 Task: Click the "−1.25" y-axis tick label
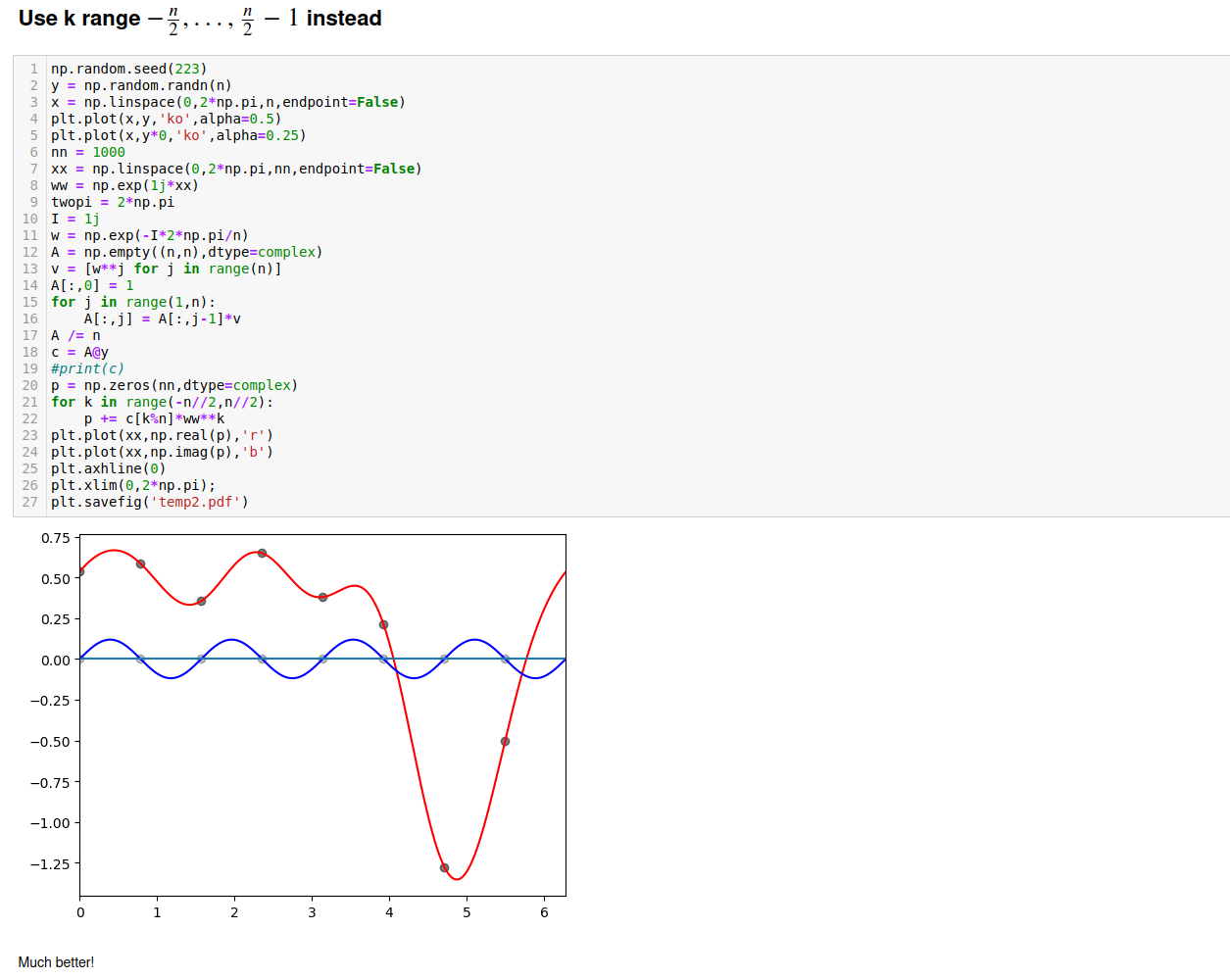tap(50, 864)
